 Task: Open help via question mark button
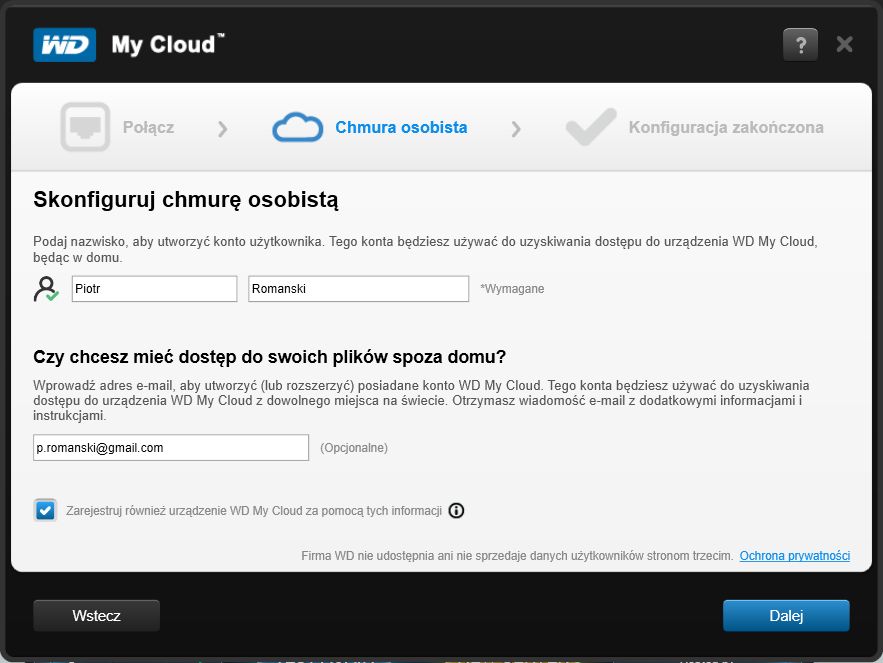pyautogui.click(x=800, y=45)
